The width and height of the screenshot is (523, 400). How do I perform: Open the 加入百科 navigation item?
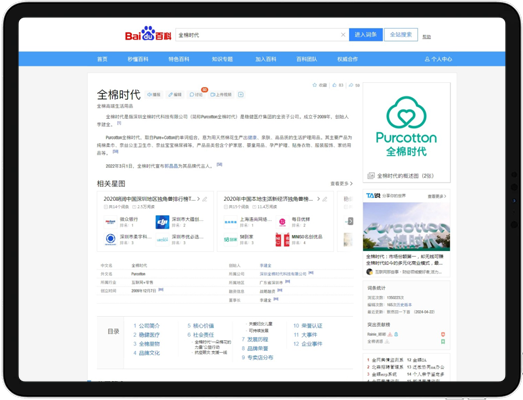(x=266, y=59)
